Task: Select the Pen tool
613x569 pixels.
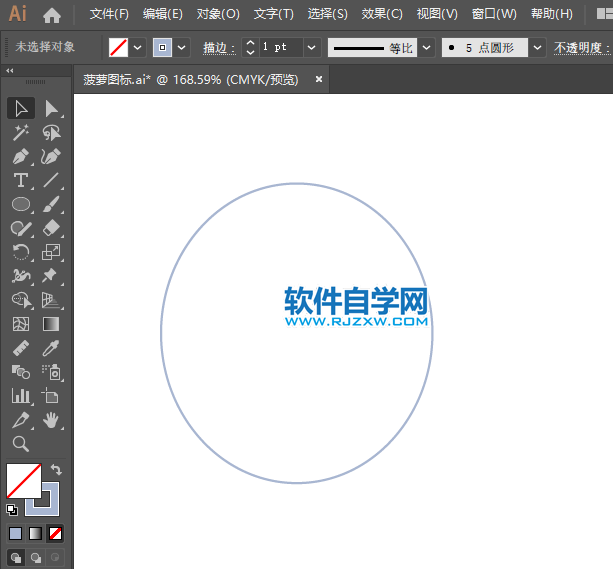Action: [21, 156]
